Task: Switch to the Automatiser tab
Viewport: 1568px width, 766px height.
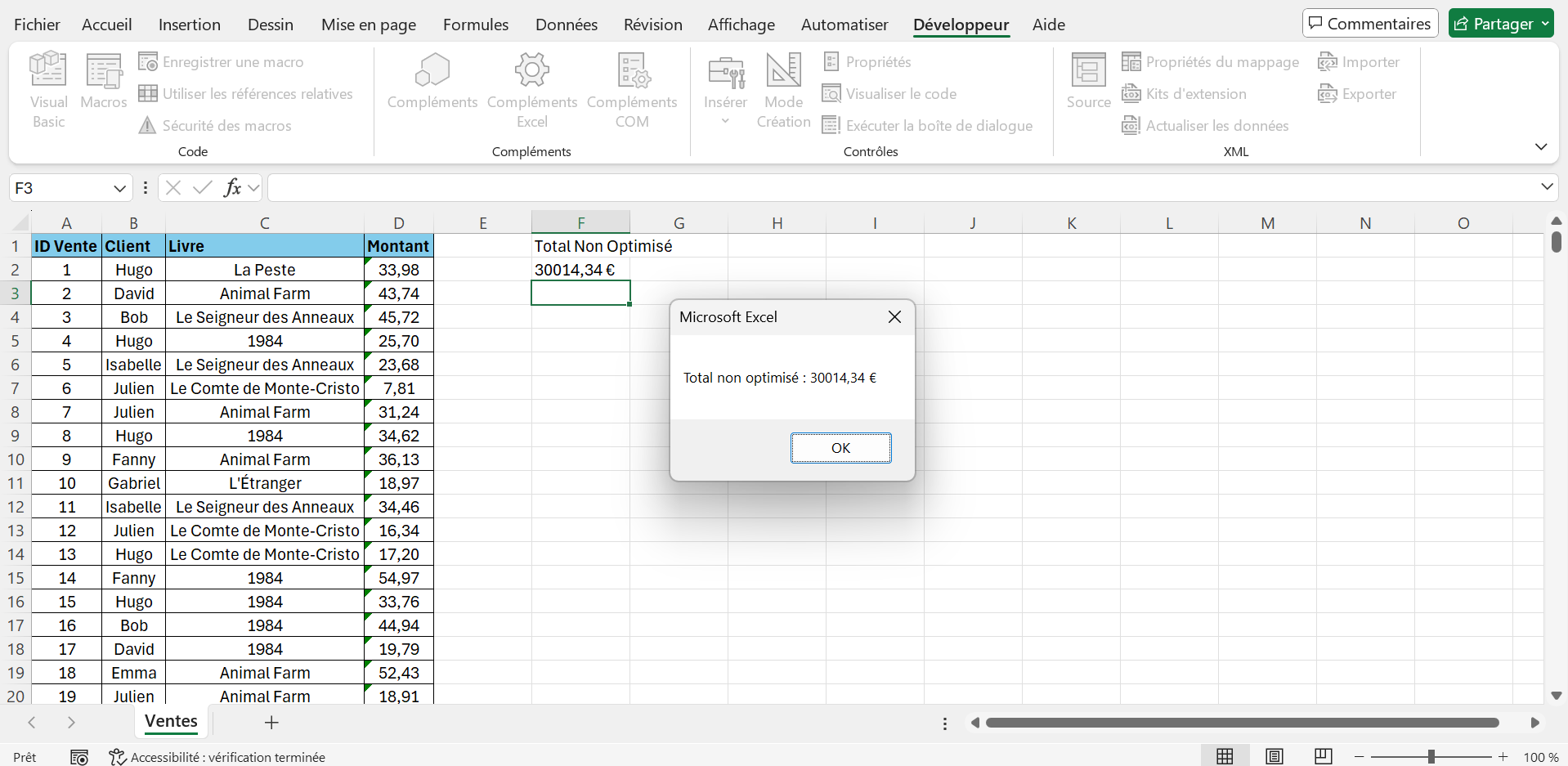Action: [844, 25]
